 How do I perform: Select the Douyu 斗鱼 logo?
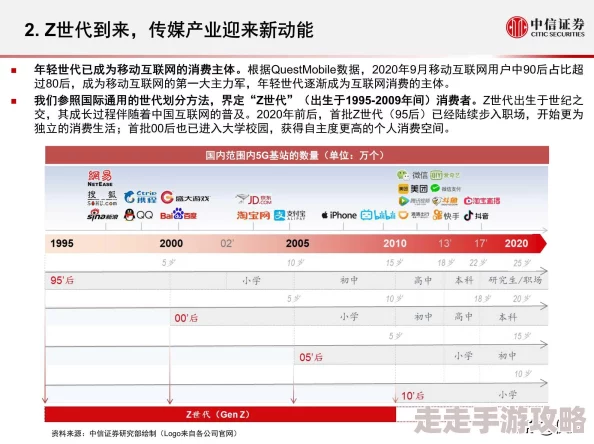[445, 201]
